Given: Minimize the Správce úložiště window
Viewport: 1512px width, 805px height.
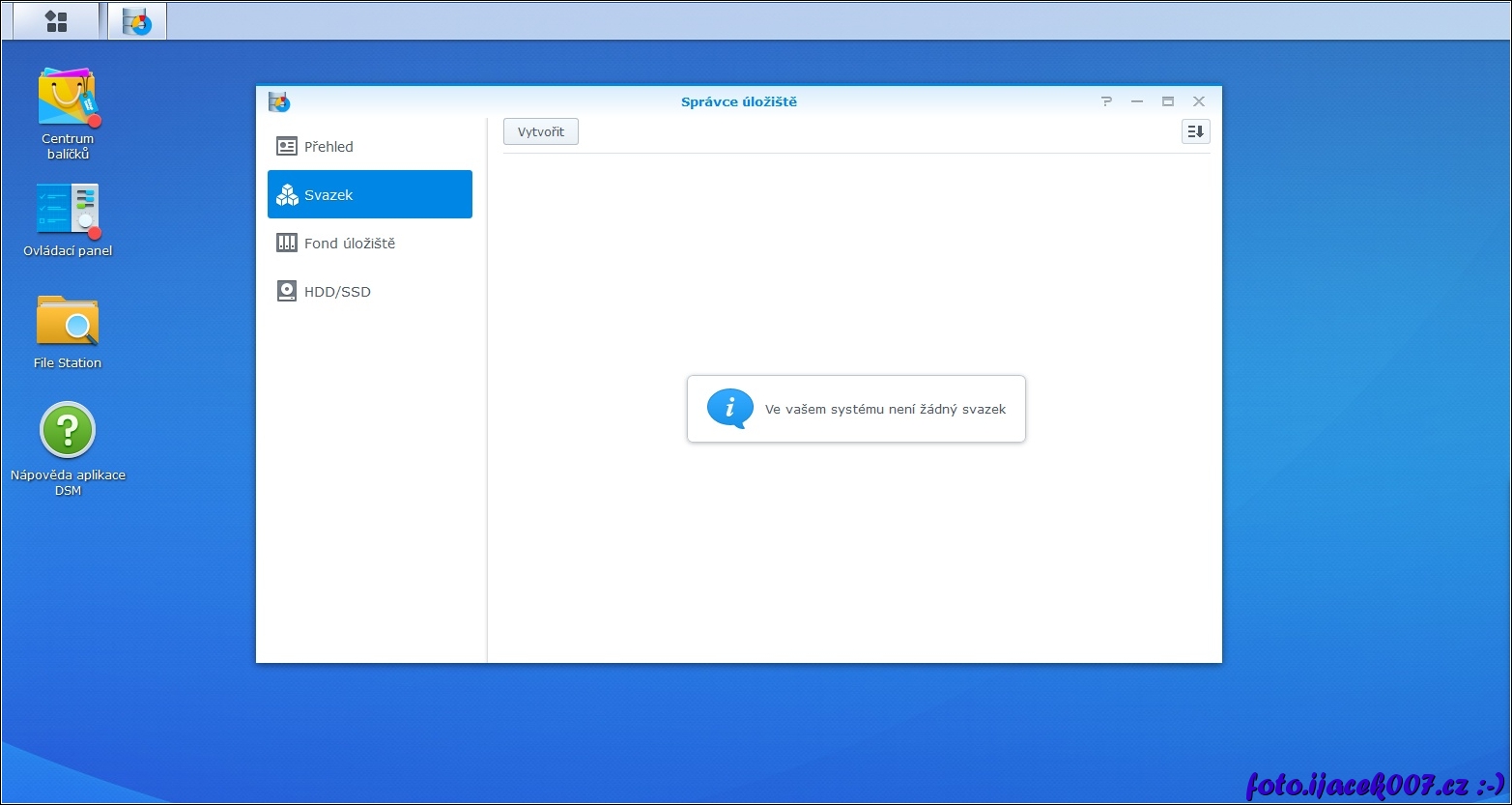Looking at the screenshot, I should pyautogui.click(x=1137, y=101).
